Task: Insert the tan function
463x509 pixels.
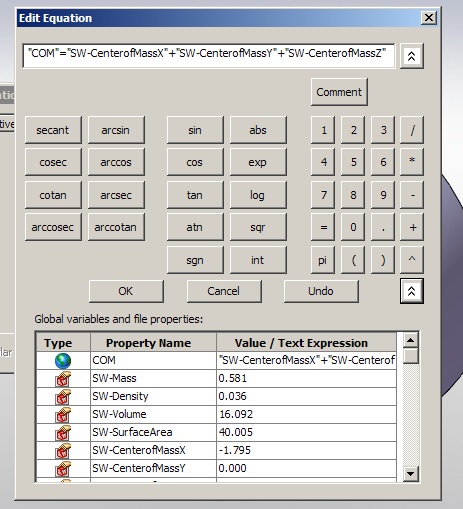Action: [x=195, y=195]
